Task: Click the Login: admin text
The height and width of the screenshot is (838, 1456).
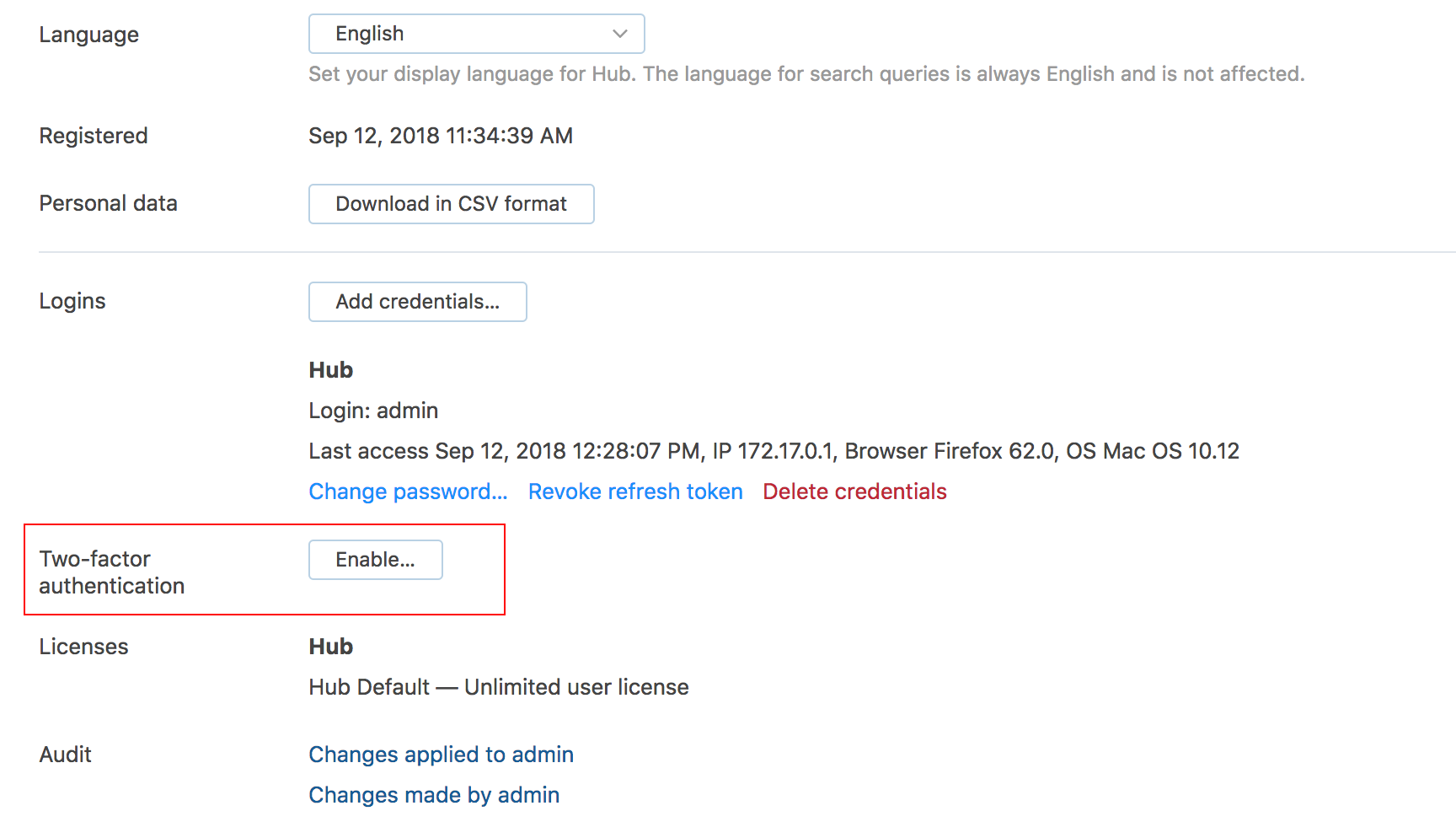Action: (x=373, y=411)
